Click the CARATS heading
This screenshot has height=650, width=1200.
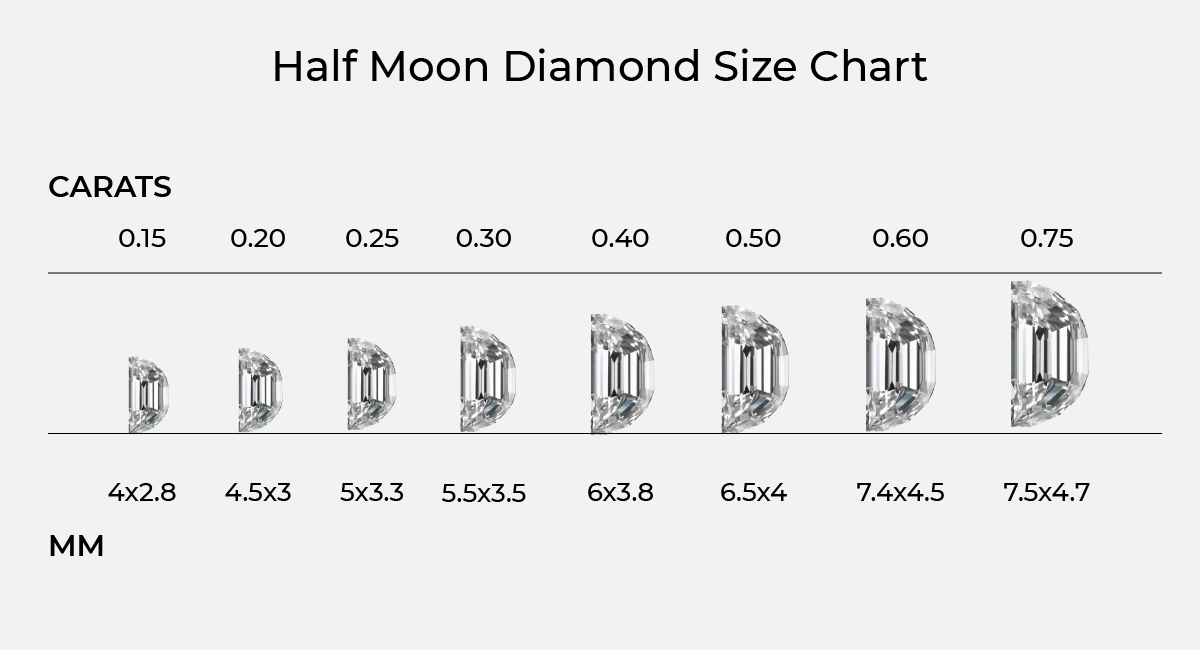(x=110, y=187)
